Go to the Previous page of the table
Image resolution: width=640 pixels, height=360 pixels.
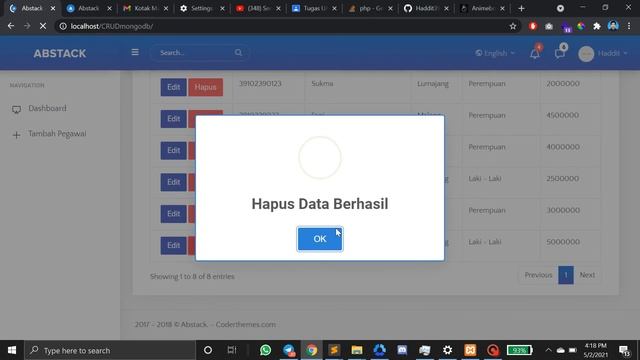coord(538,275)
